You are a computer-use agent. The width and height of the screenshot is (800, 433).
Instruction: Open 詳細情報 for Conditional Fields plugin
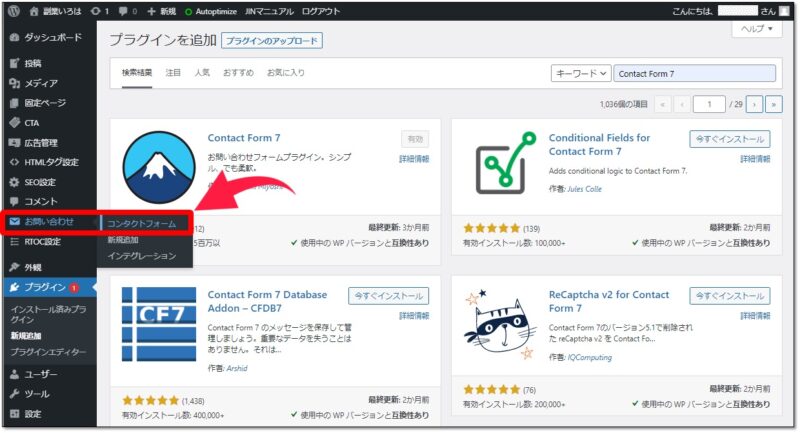(x=755, y=159)
